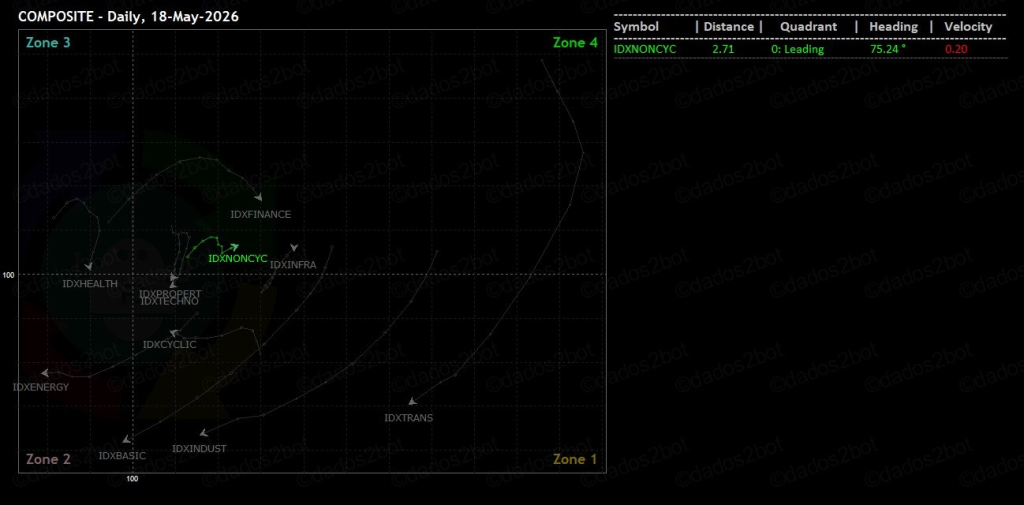Click the IDXCYCLIC arrowhead marker

[x=173, y=333]
